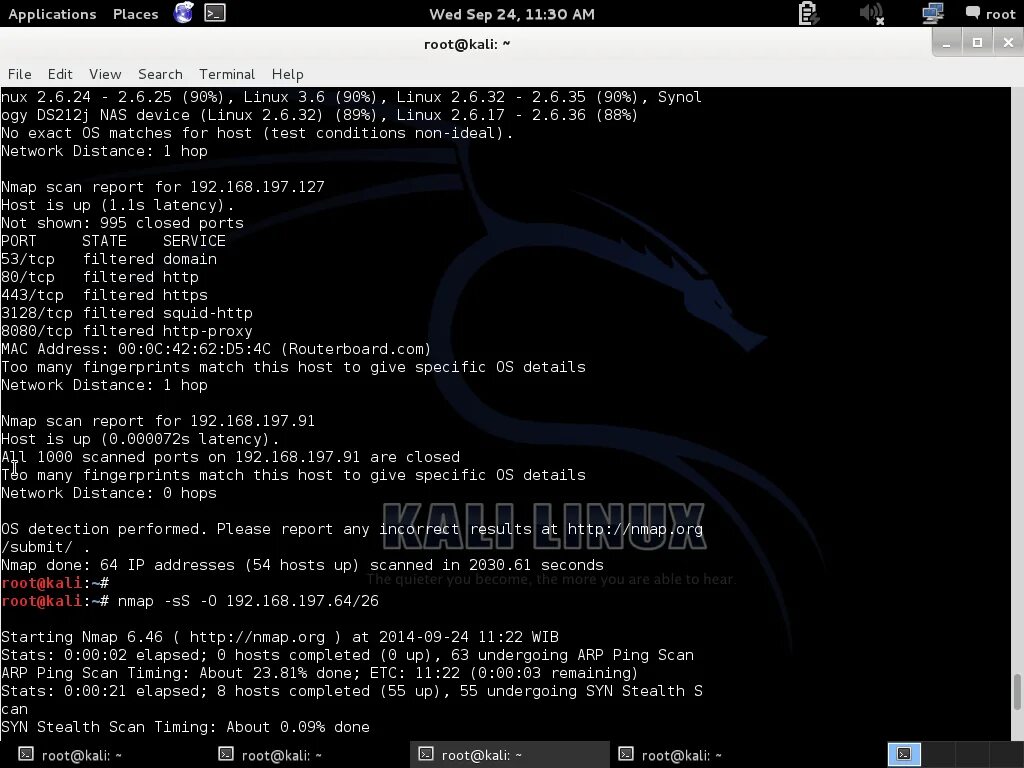Launch the Iceweasel web browser icon
1024x768 pixels.
(184, 13)
